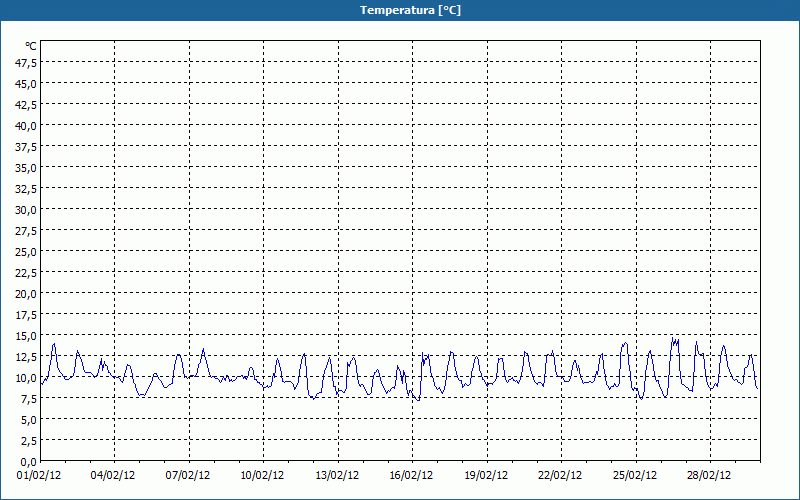Screen dimensions: 800x500
Task: Click the 01/02/12 date label
Action: (x=39, y=476)
